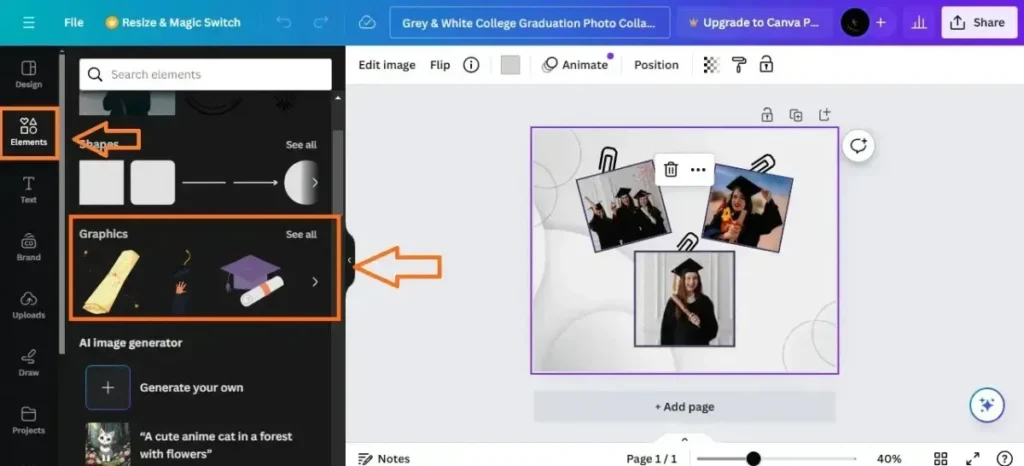Open the Draw tab in sidebar
Image resolution: width=1024 pixels, height=466 pixels.
point(29,363)
